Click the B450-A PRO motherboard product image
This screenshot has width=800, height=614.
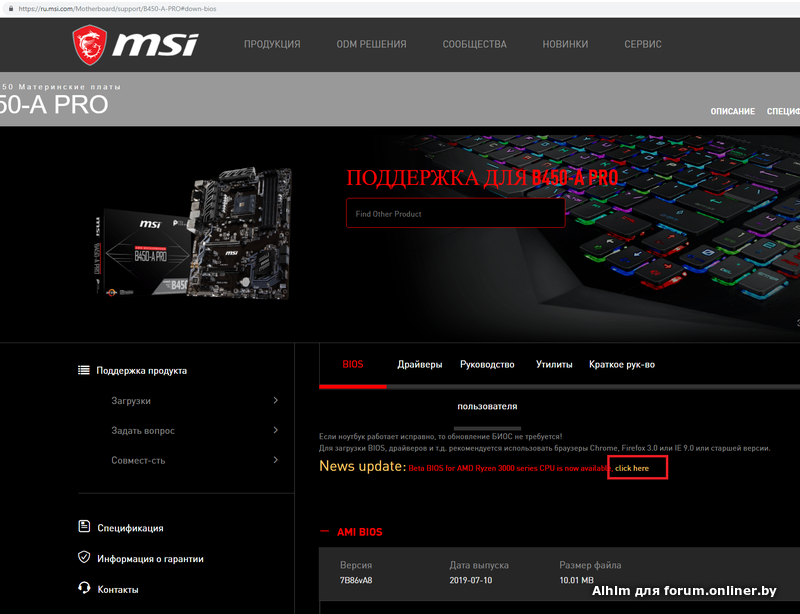(x=194, y=233)
